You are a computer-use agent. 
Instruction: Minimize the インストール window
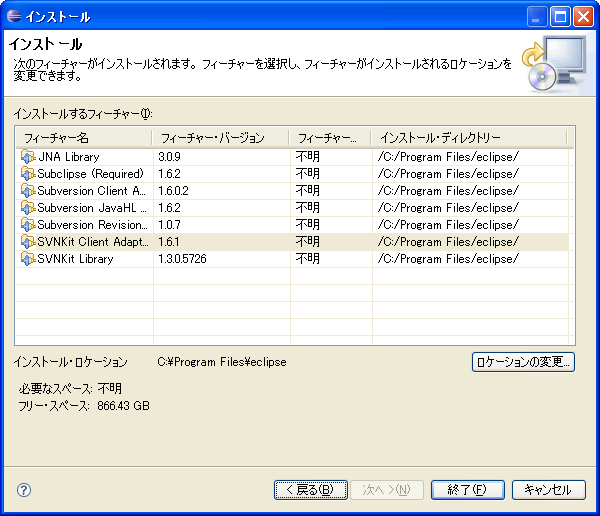coord(536,17)
